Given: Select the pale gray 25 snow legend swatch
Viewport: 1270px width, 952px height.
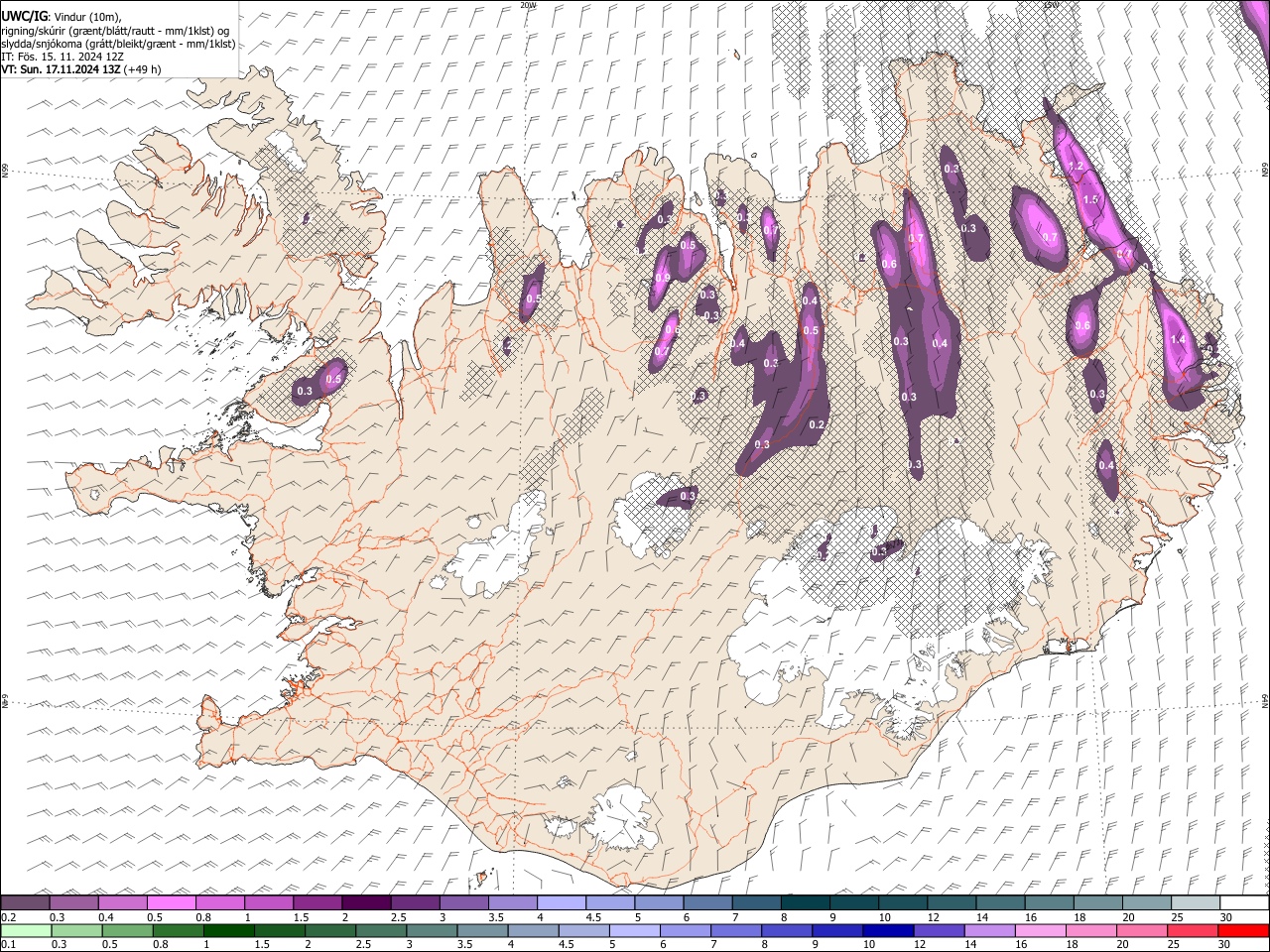Looking at the screenshot, I should coord(1195,903).
